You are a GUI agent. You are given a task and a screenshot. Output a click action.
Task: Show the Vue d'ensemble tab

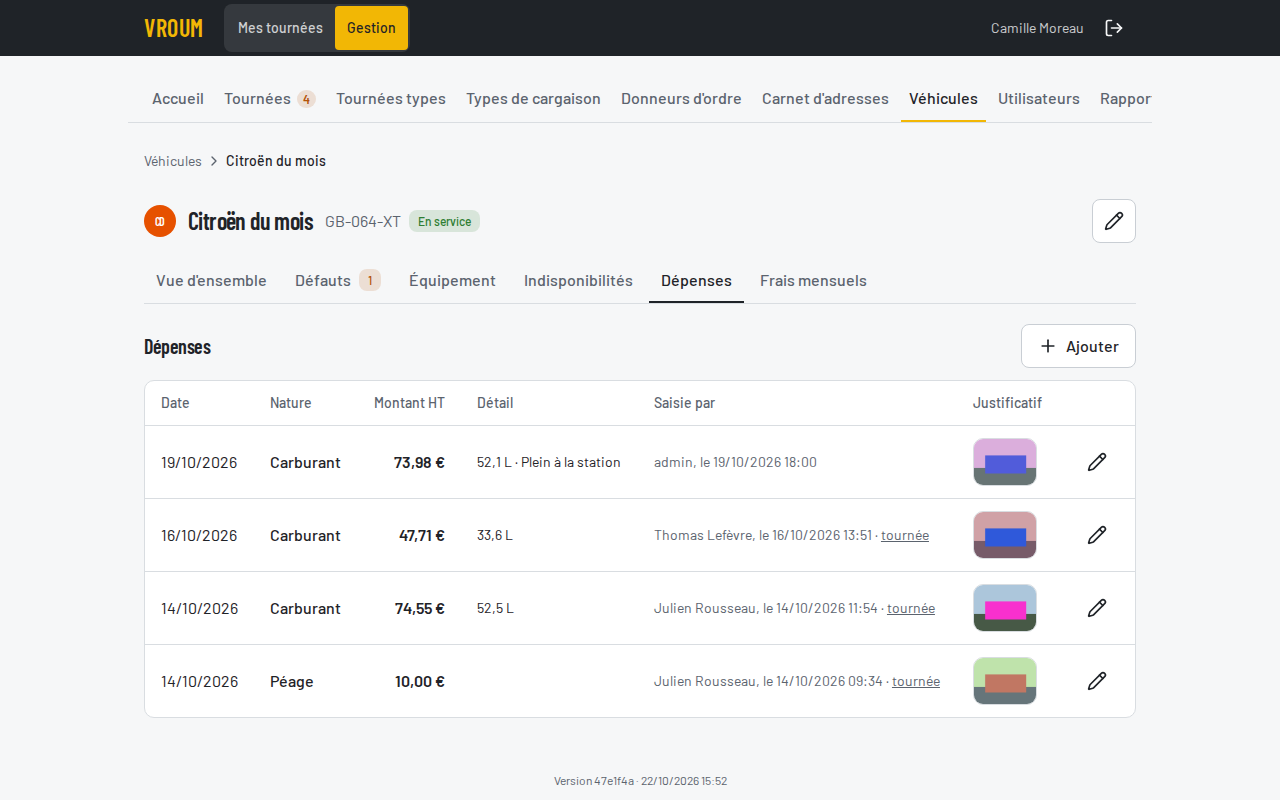(211, 281)
